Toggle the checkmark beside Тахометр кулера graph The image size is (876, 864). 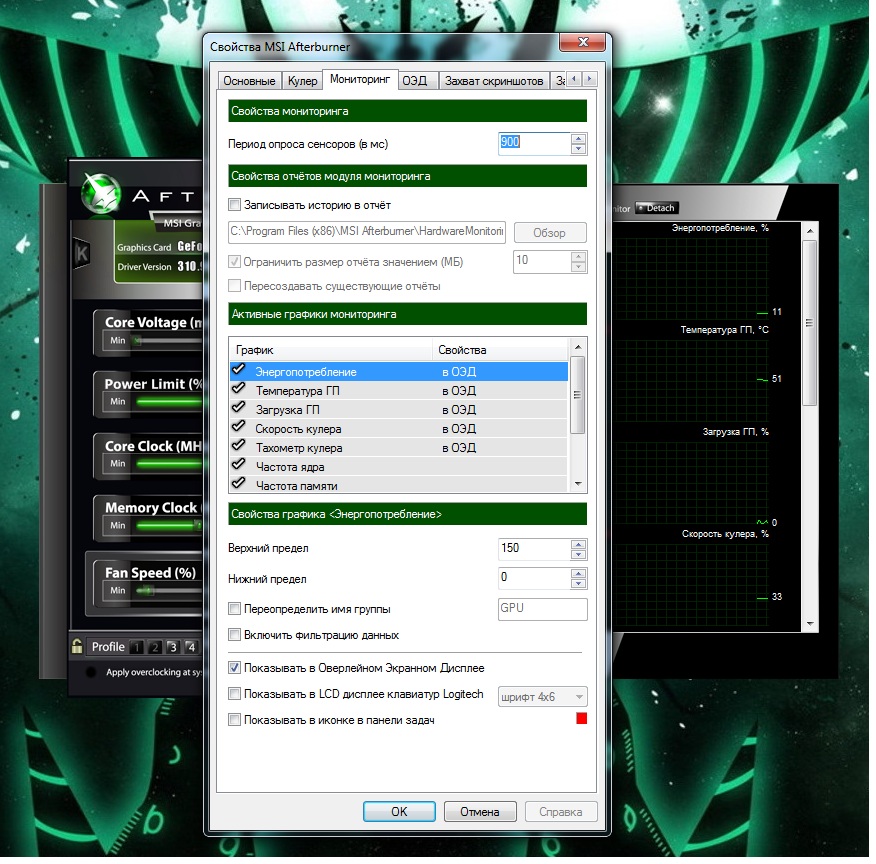pos(238,446)
